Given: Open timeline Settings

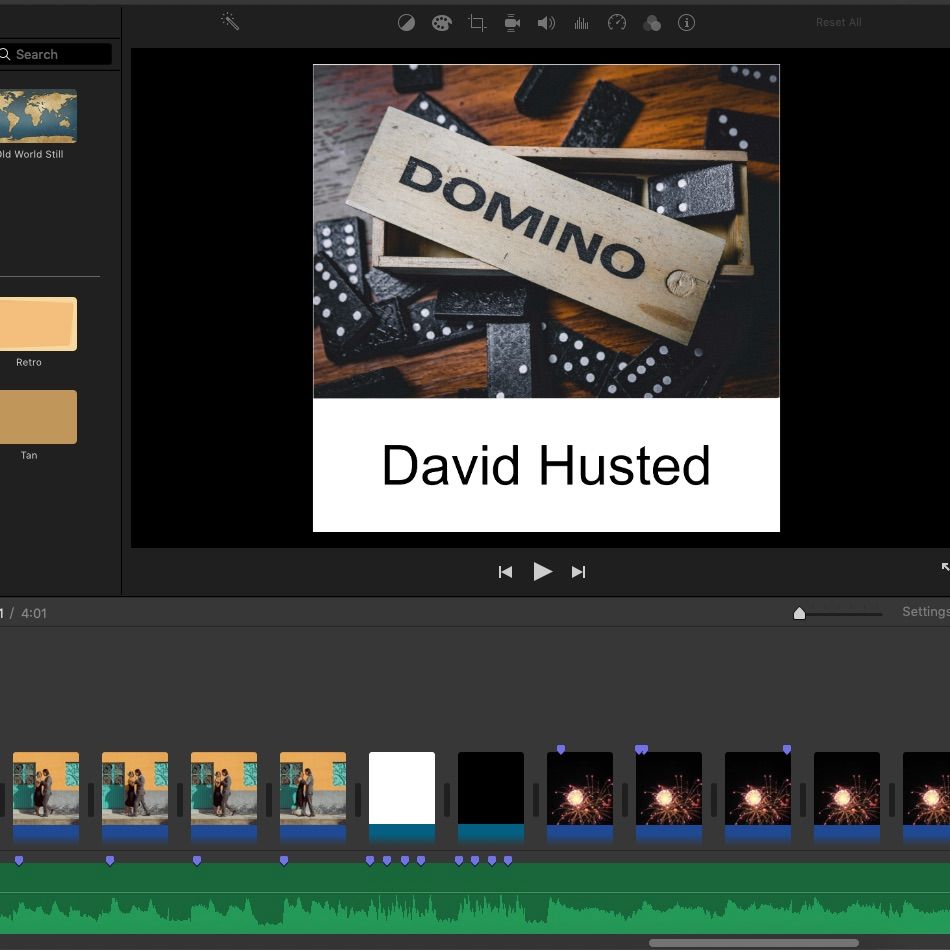Looking at the screenshot, I should pos(924,612).
